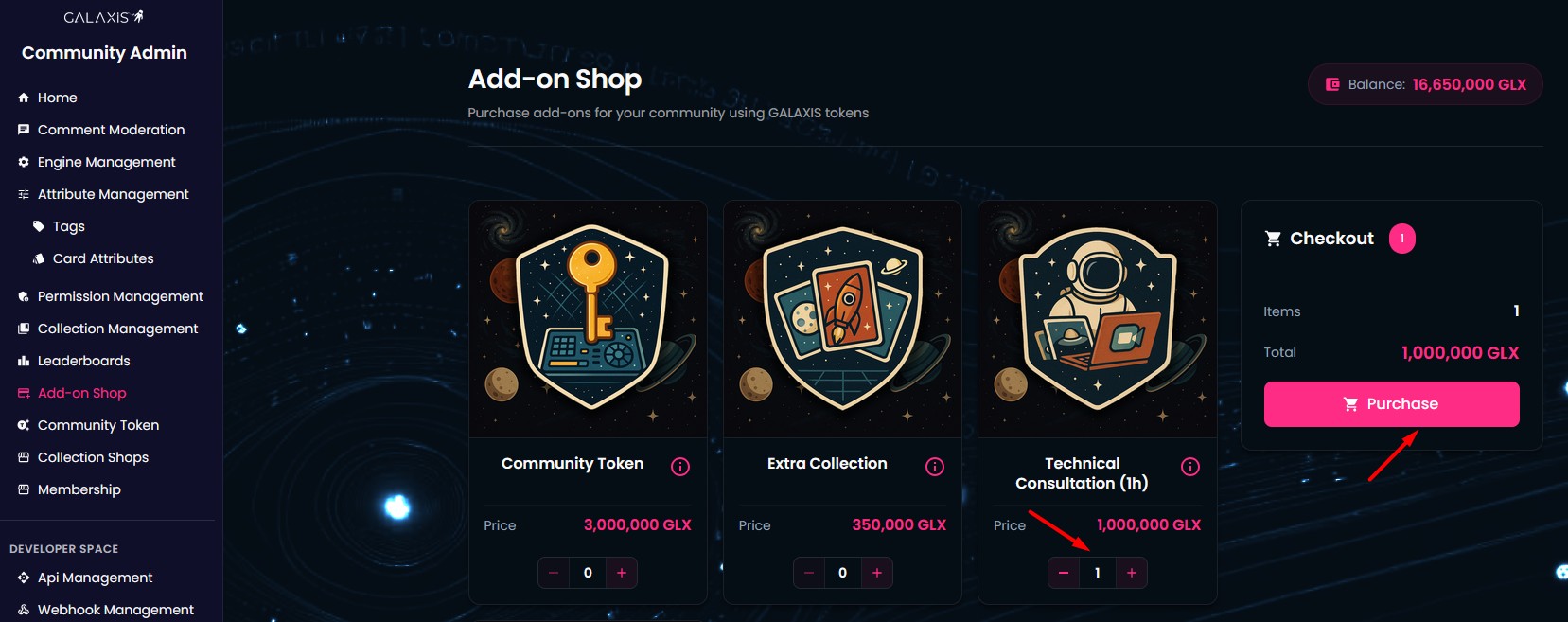Click the Community Token info icon
Screen dimensions: 1568x622
[x=680, y=467]
